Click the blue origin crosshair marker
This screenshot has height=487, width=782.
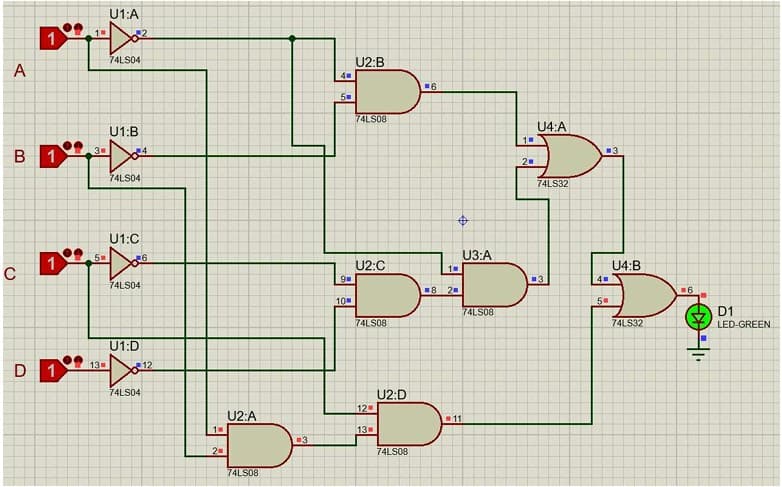[x=463, y=220]
